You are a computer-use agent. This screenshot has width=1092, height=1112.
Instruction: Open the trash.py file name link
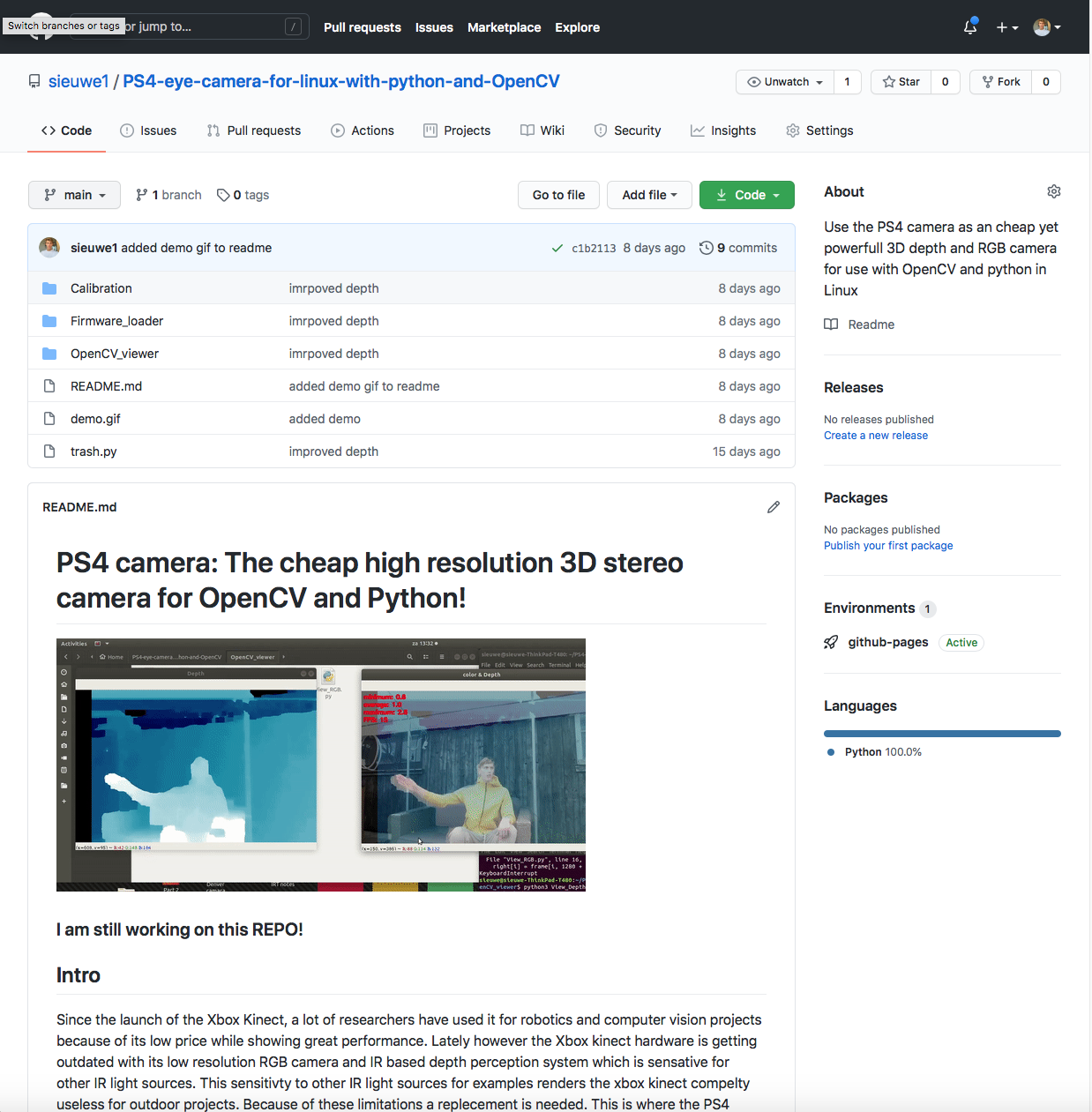(93, 452)
